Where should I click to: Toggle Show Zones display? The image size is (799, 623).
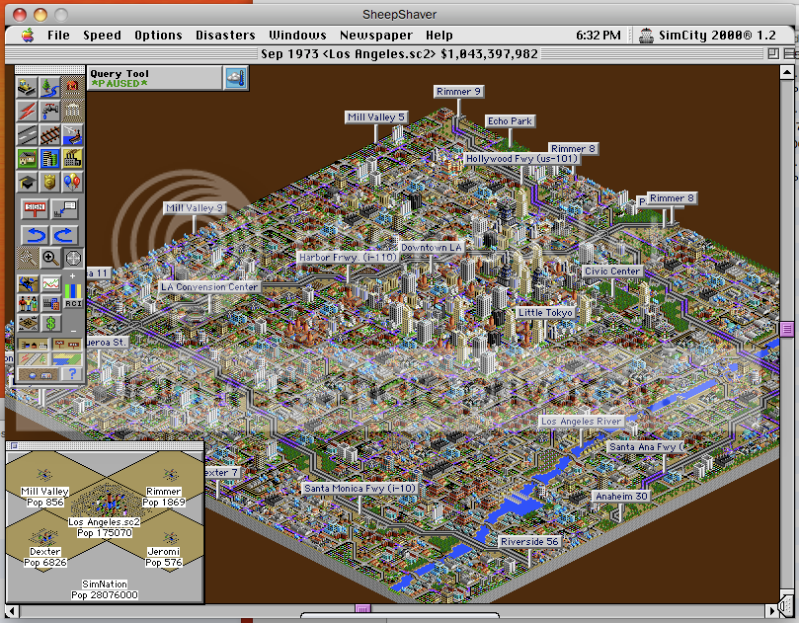tap(66, 360)
